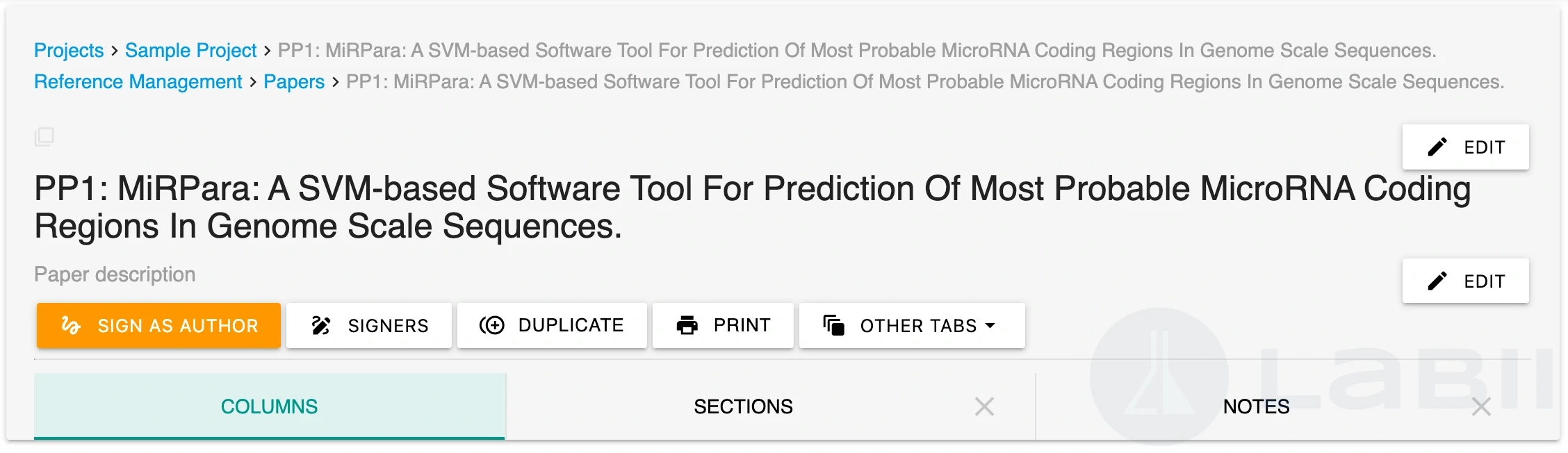Navigate to Reference Management link

coord(138,82)
